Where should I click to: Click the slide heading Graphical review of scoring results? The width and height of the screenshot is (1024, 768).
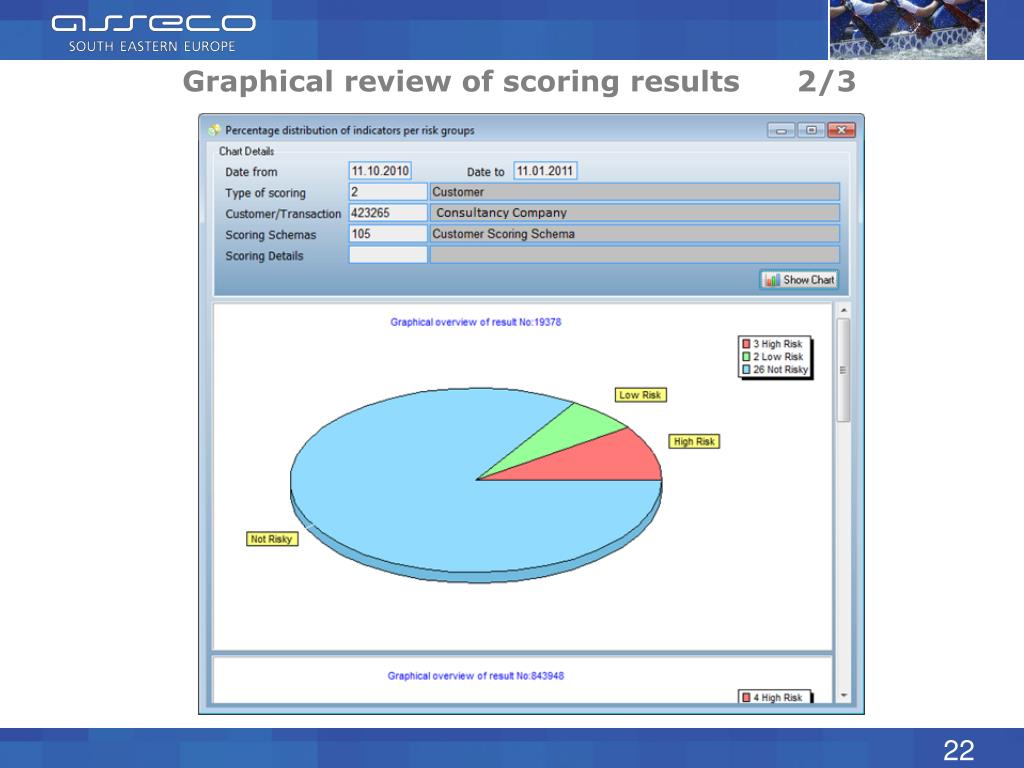tap(461, 82)
